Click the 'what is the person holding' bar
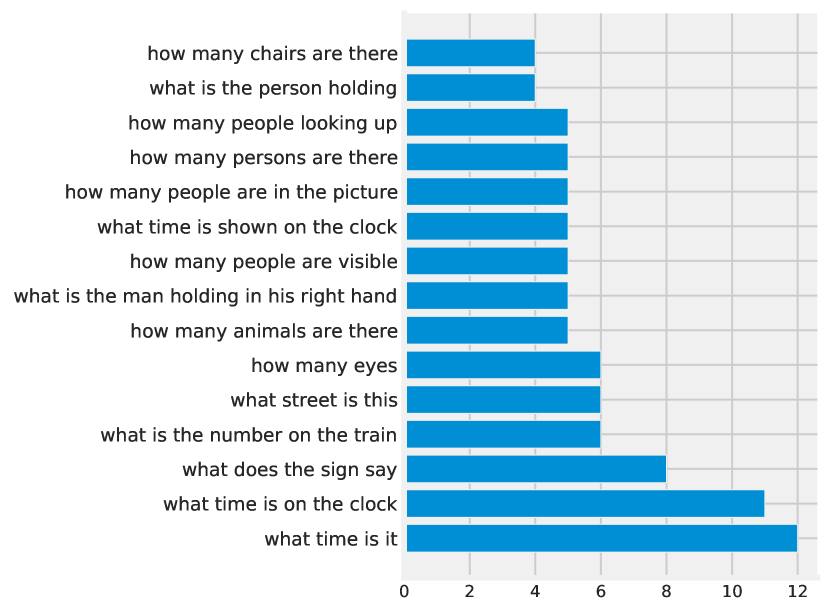Image resolution: width=831 pixels, height=614 pixels. (470, 88)
